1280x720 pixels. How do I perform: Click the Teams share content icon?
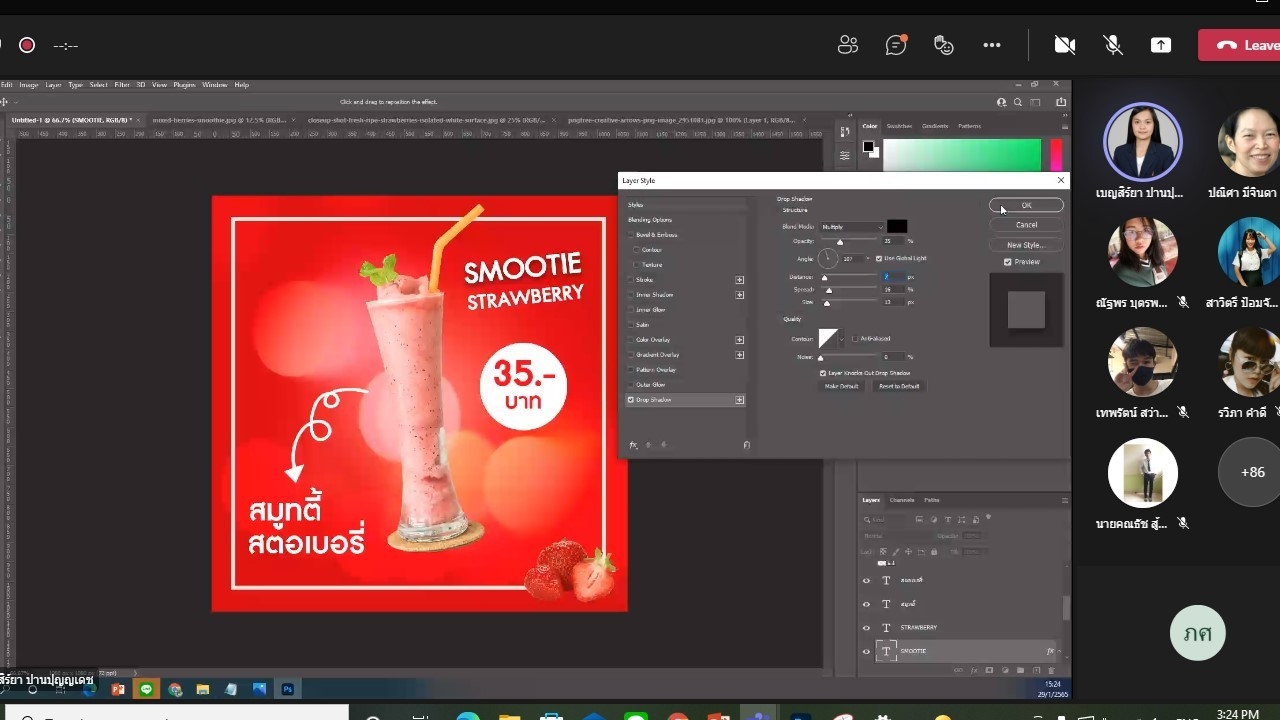tap(1161, 45)
